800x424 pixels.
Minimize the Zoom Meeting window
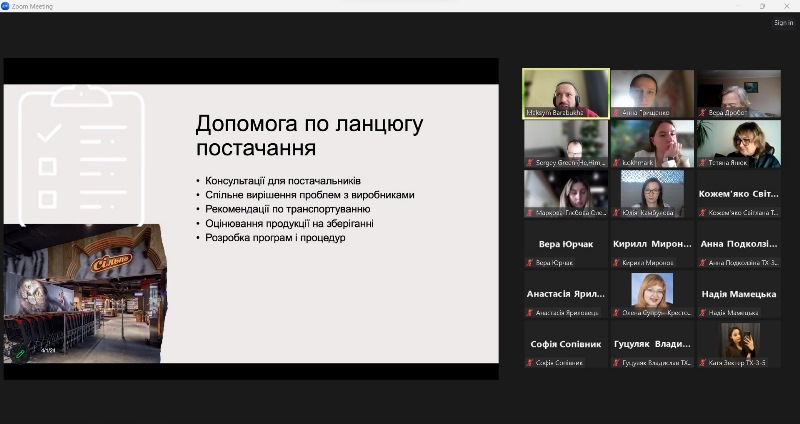pos(739,6)
